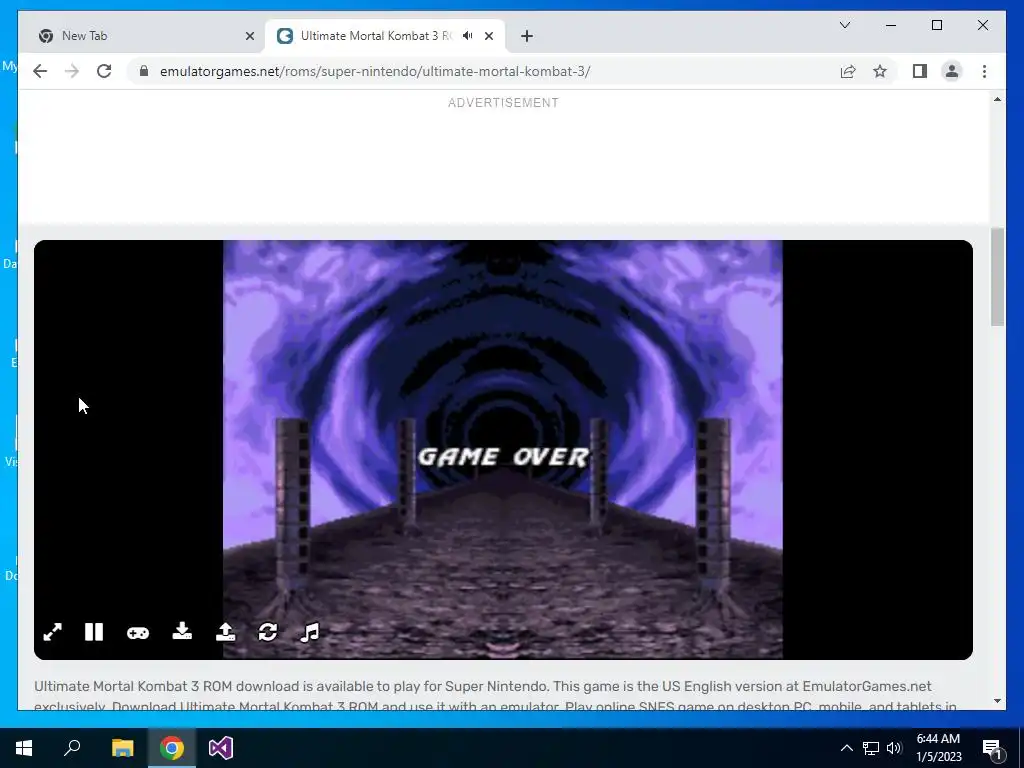Image resolution: width=1024 pixels, height=768 pixels.
Task: Open a new browser tab
Action: click(x=526, y=36)
